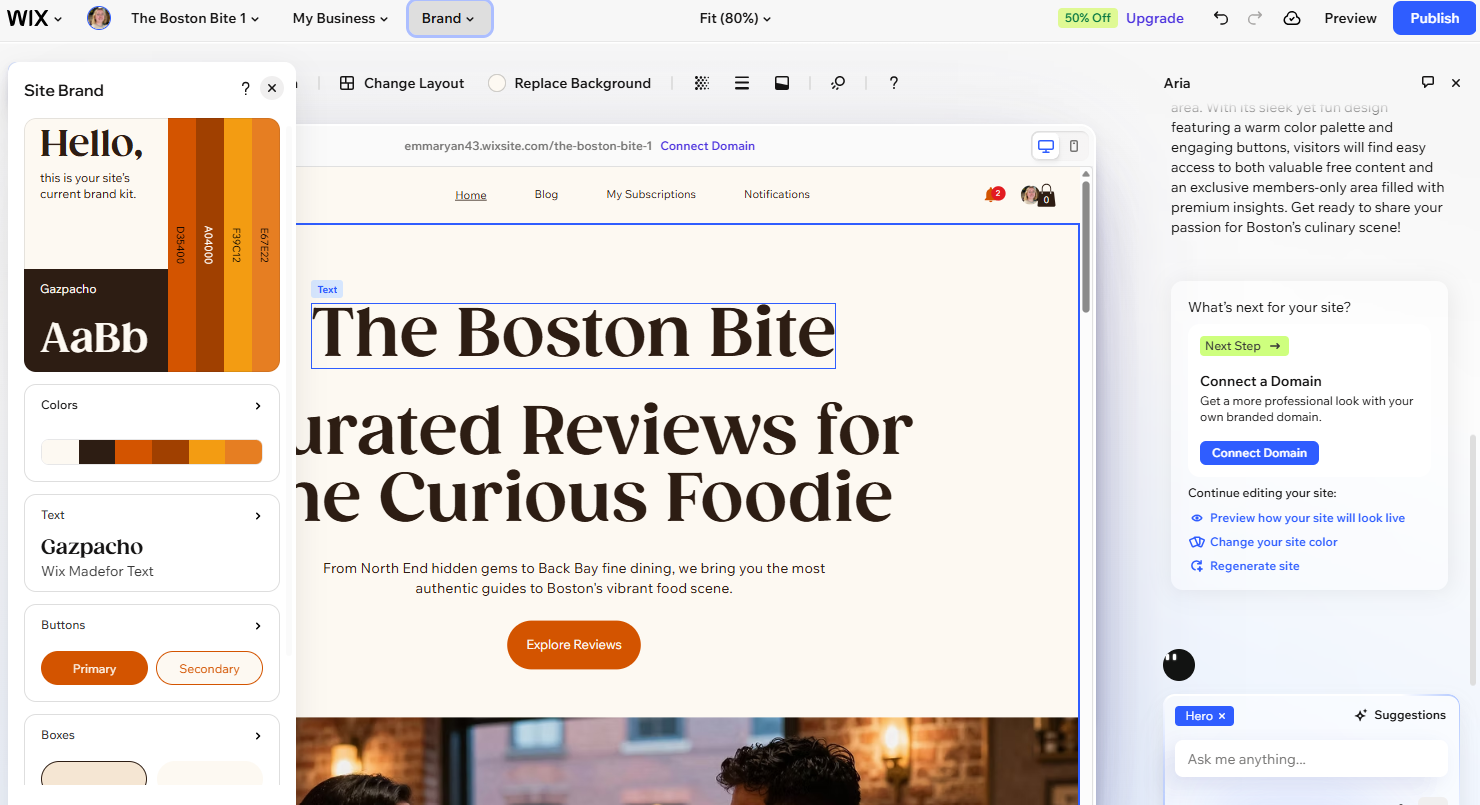Image resolution: width=1480 pixels, height=805 pixels.
Task: Click the Next Step badge
Action: pyautogui.click(x=1244, y=346)
